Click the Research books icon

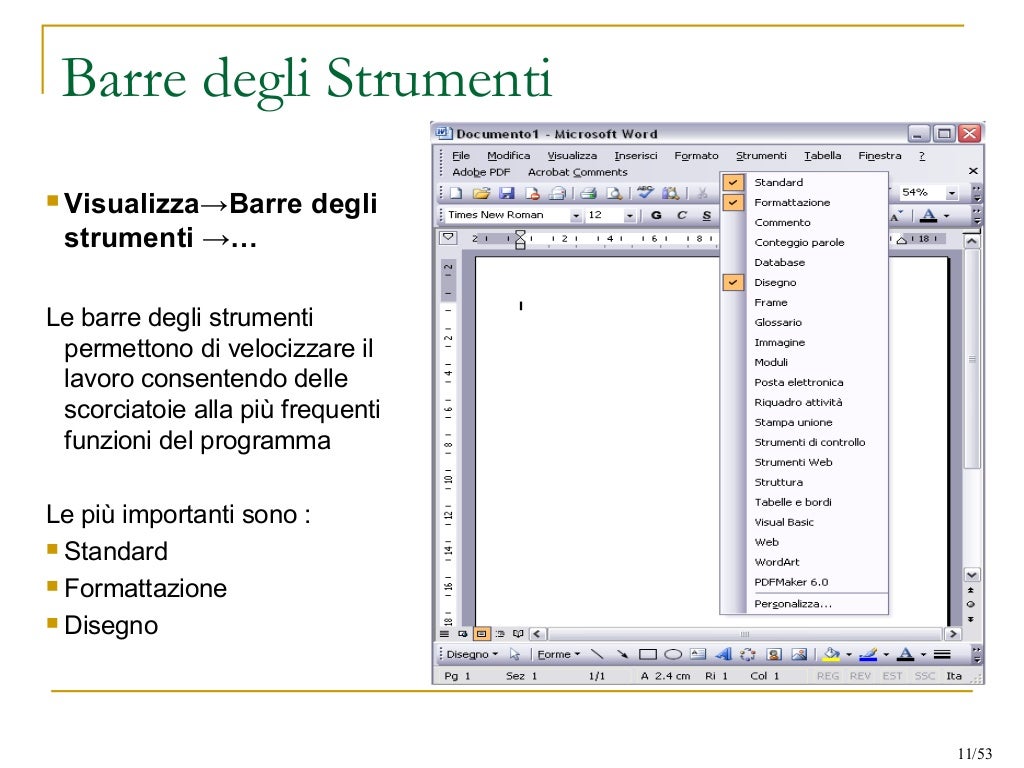coord(670,193)
